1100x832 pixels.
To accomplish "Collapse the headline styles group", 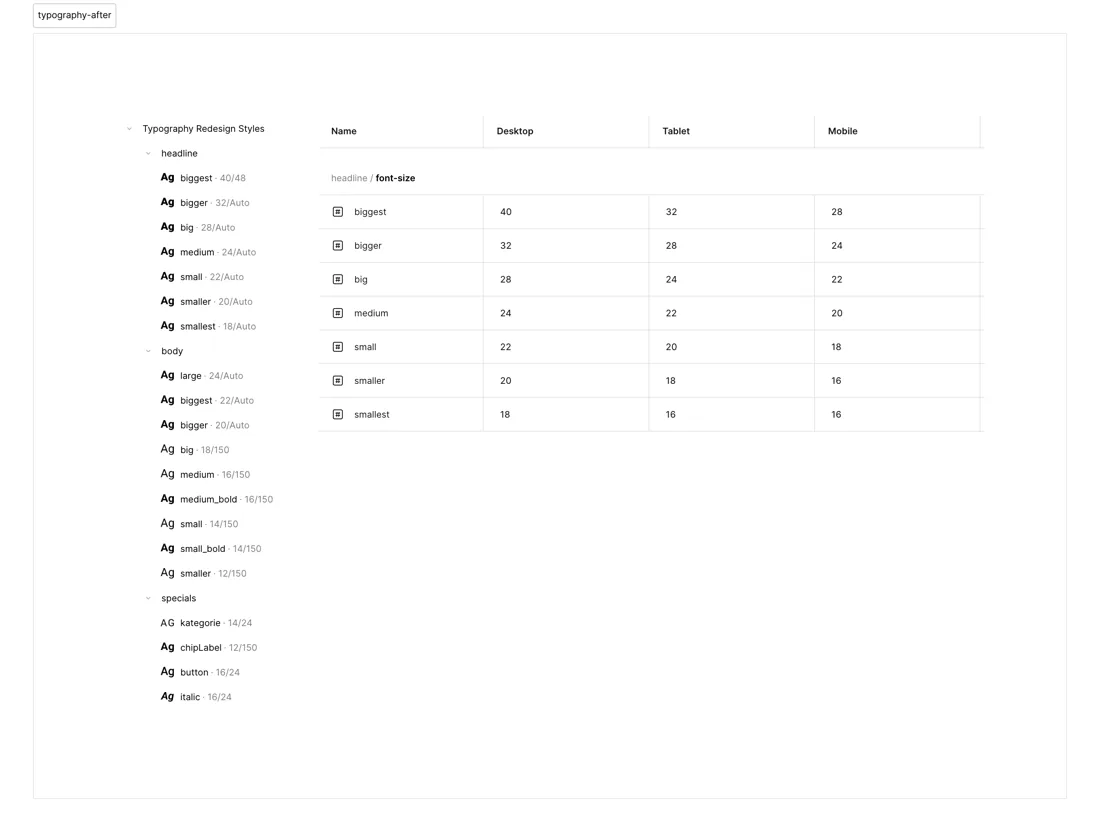I will point(148,154).
